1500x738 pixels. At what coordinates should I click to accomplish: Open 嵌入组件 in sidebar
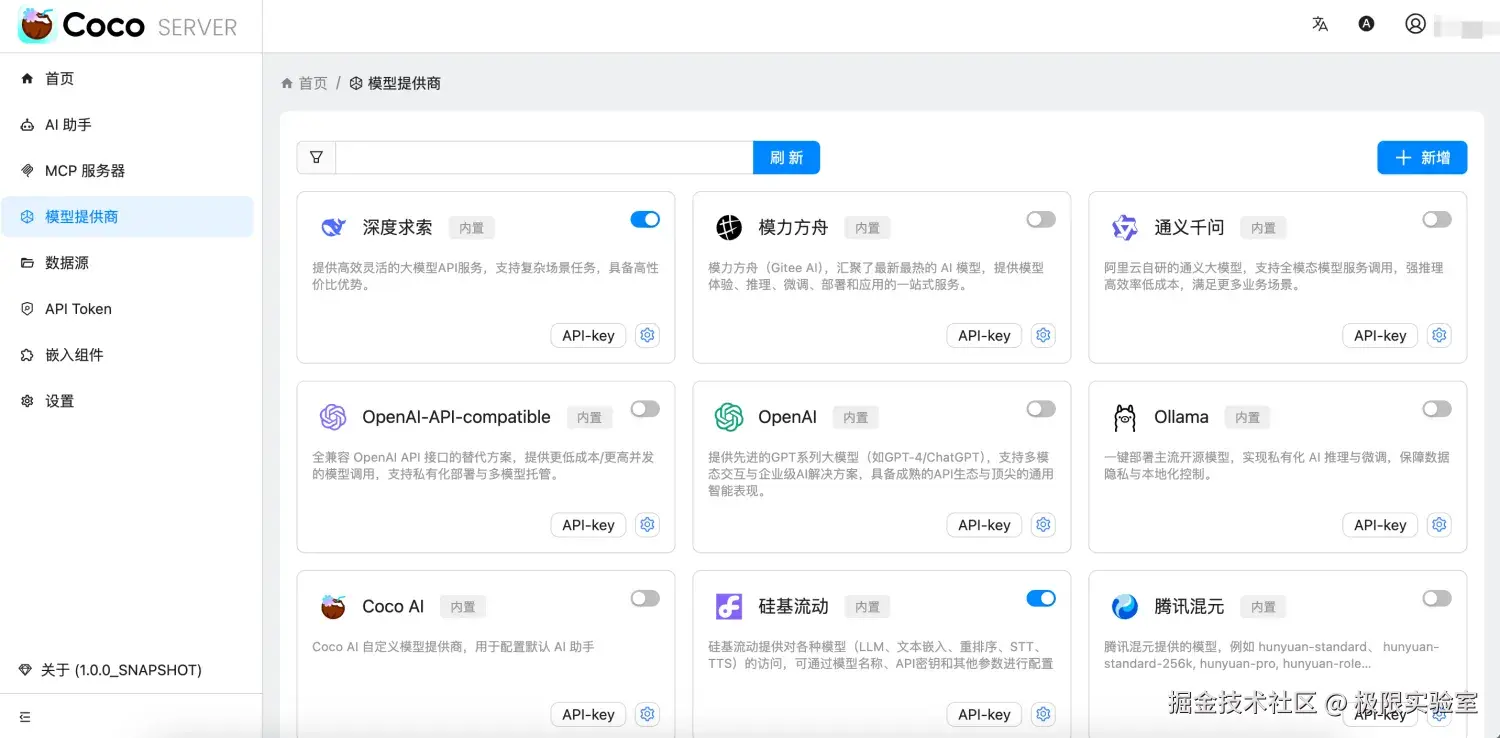[x=127, y=355]
